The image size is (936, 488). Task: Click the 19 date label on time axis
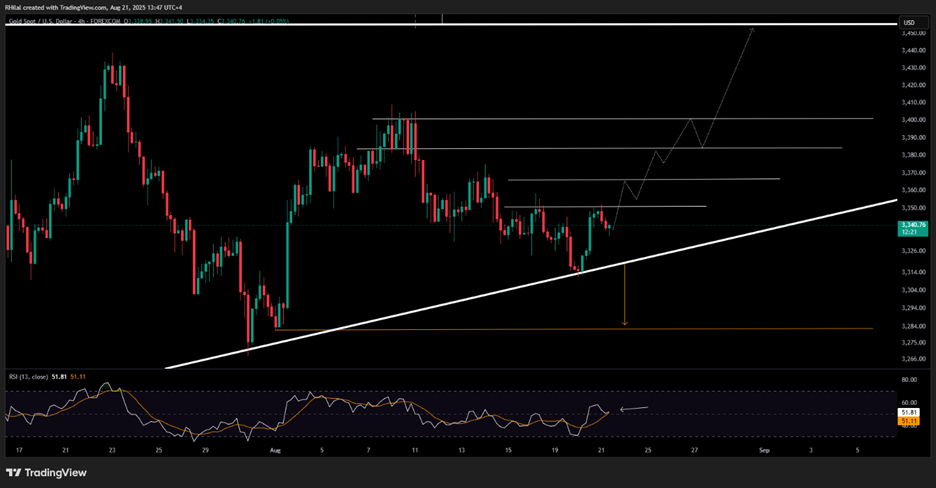pyautogui.click(x=555, y=450)
